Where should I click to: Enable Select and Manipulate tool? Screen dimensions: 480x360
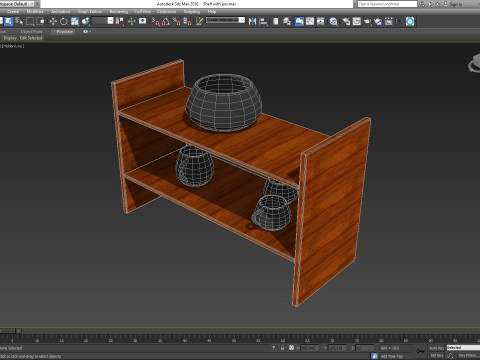click(132, 21)
